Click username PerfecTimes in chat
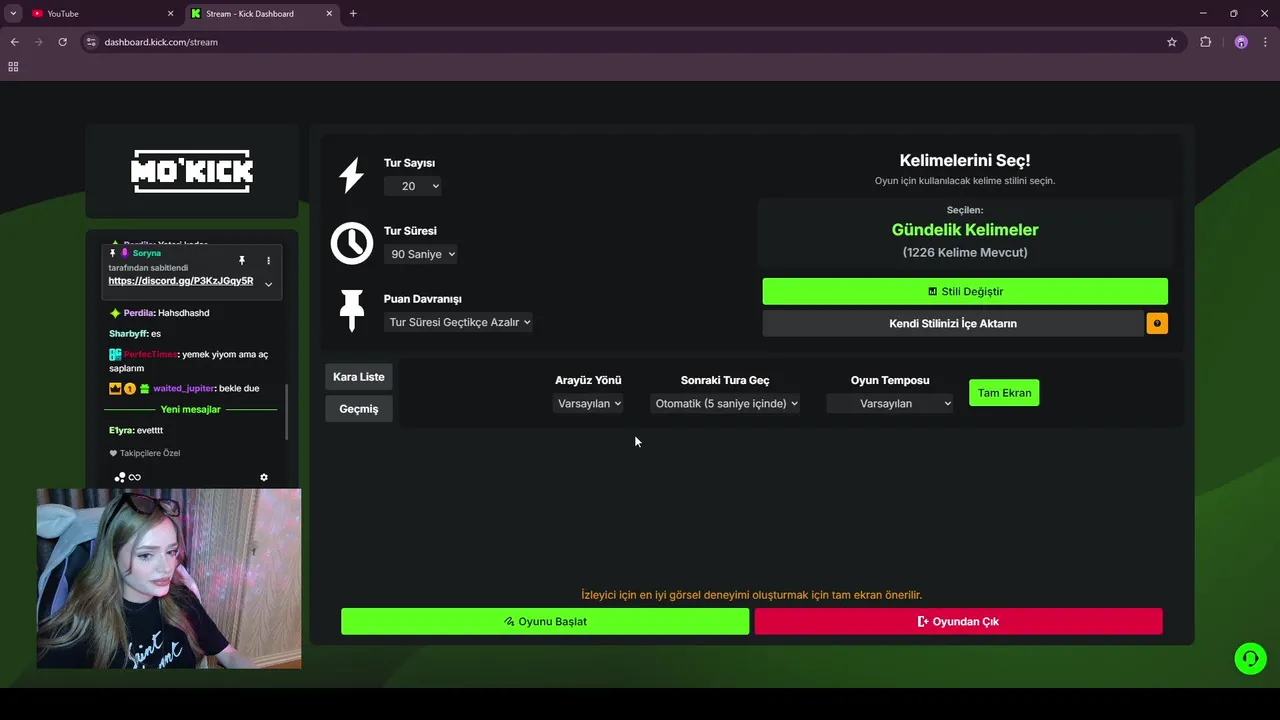The height and width of the screenshot is (720, 1280). coord(150,354)
